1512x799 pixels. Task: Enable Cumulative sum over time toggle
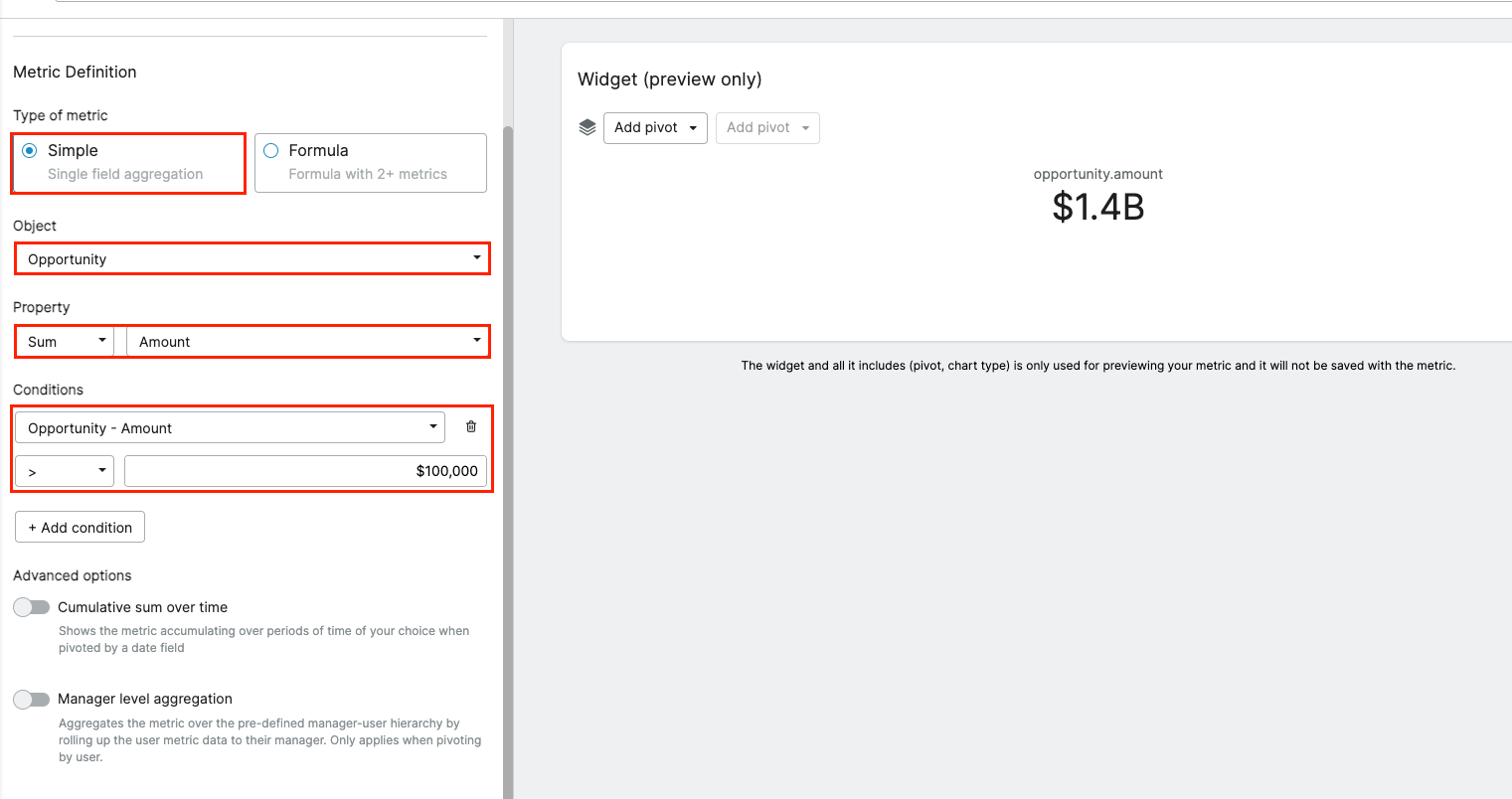32,607
